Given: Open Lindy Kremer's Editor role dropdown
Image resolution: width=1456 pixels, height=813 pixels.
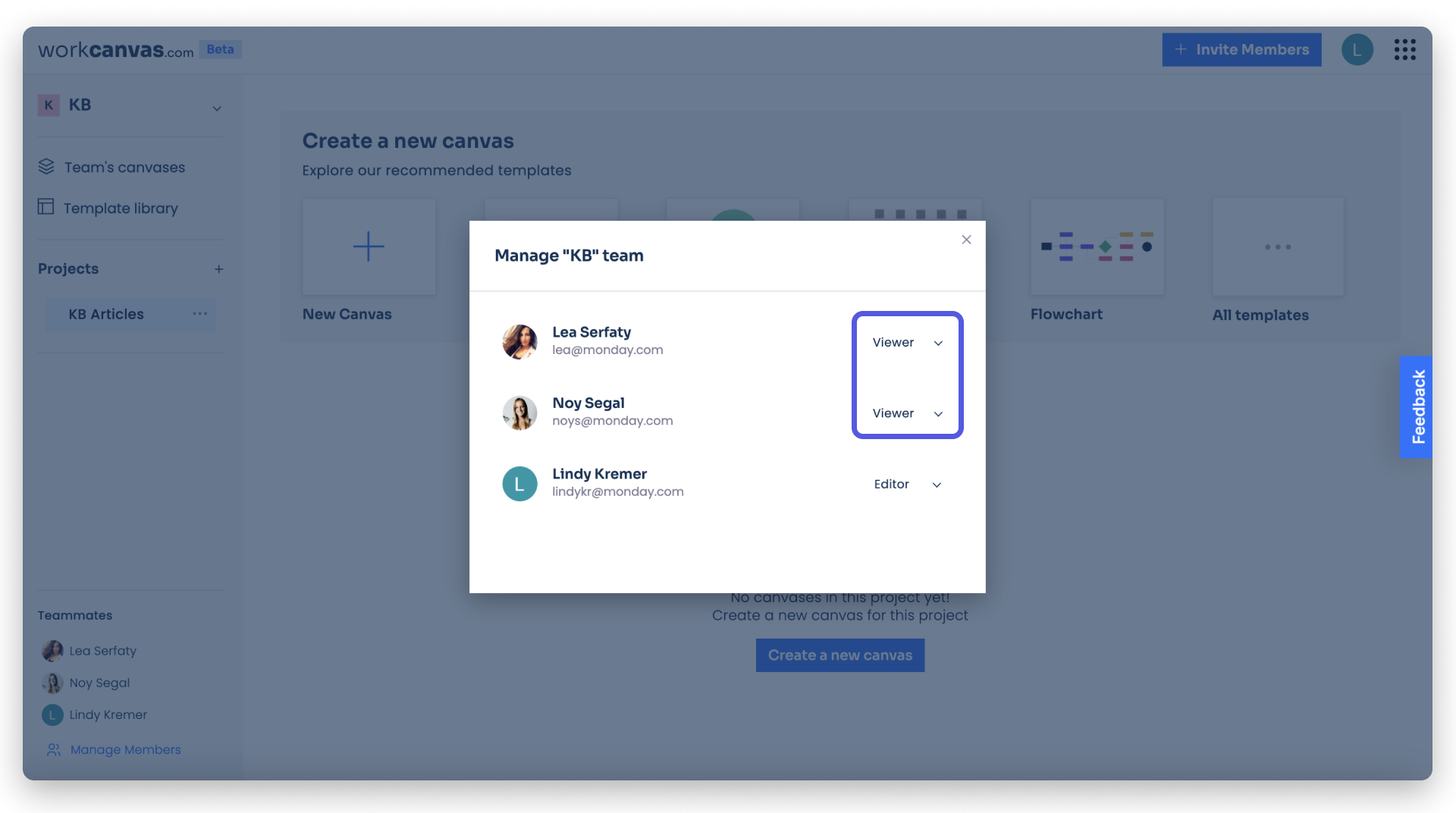Looking at the screenshot, I should (907, 484).
